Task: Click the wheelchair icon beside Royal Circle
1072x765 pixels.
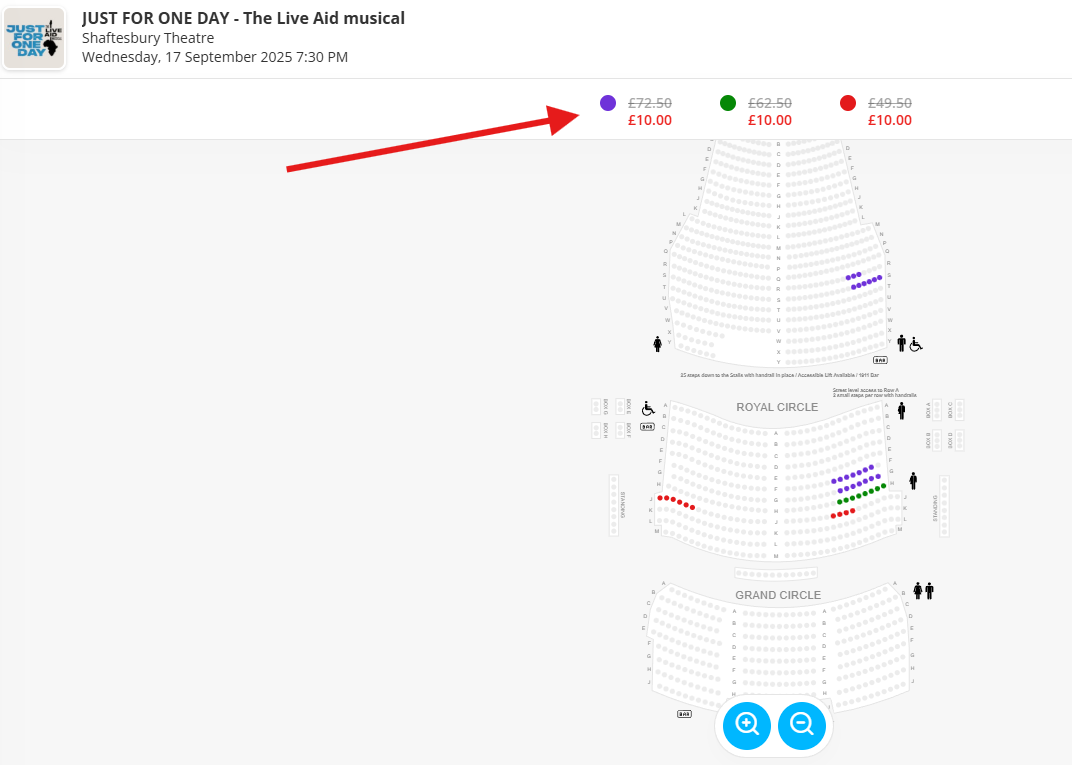Action: click(x=648, y=409)
